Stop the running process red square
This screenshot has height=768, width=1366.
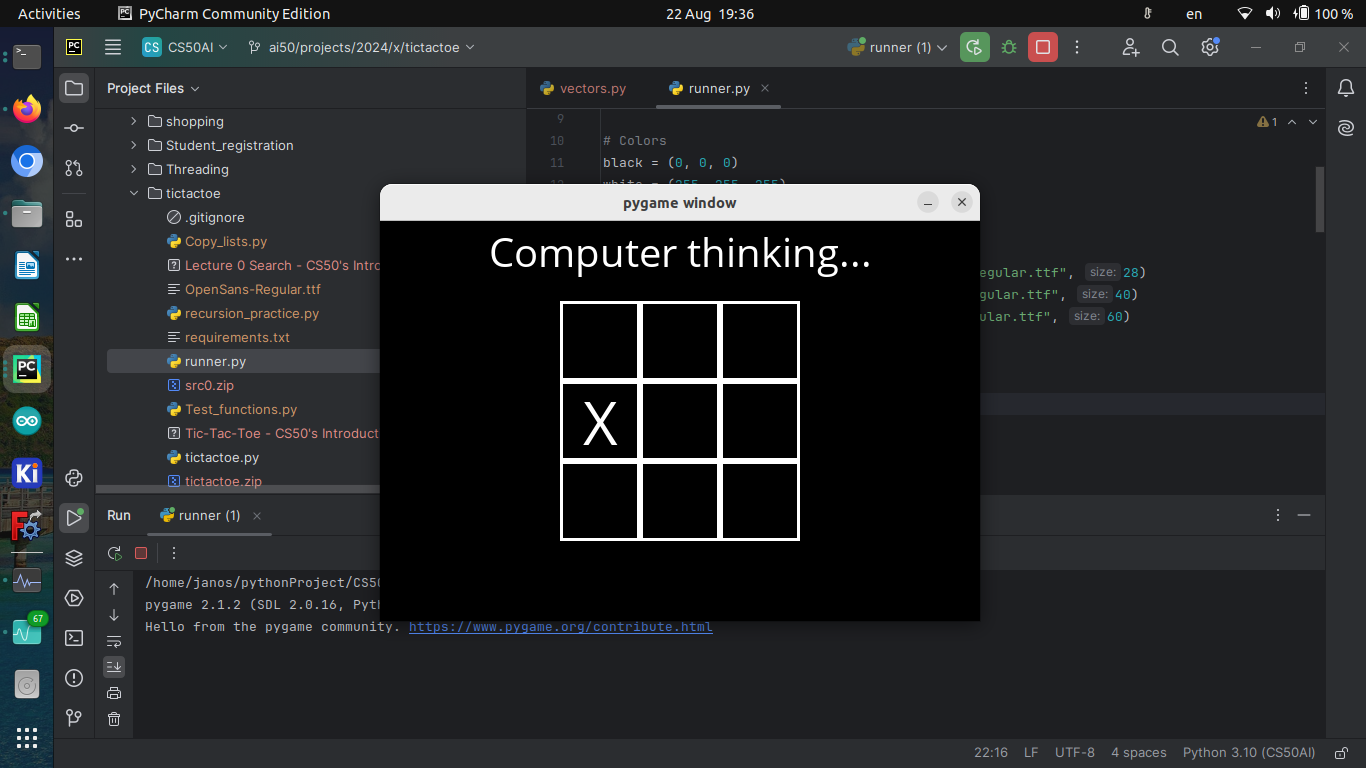1043,47
